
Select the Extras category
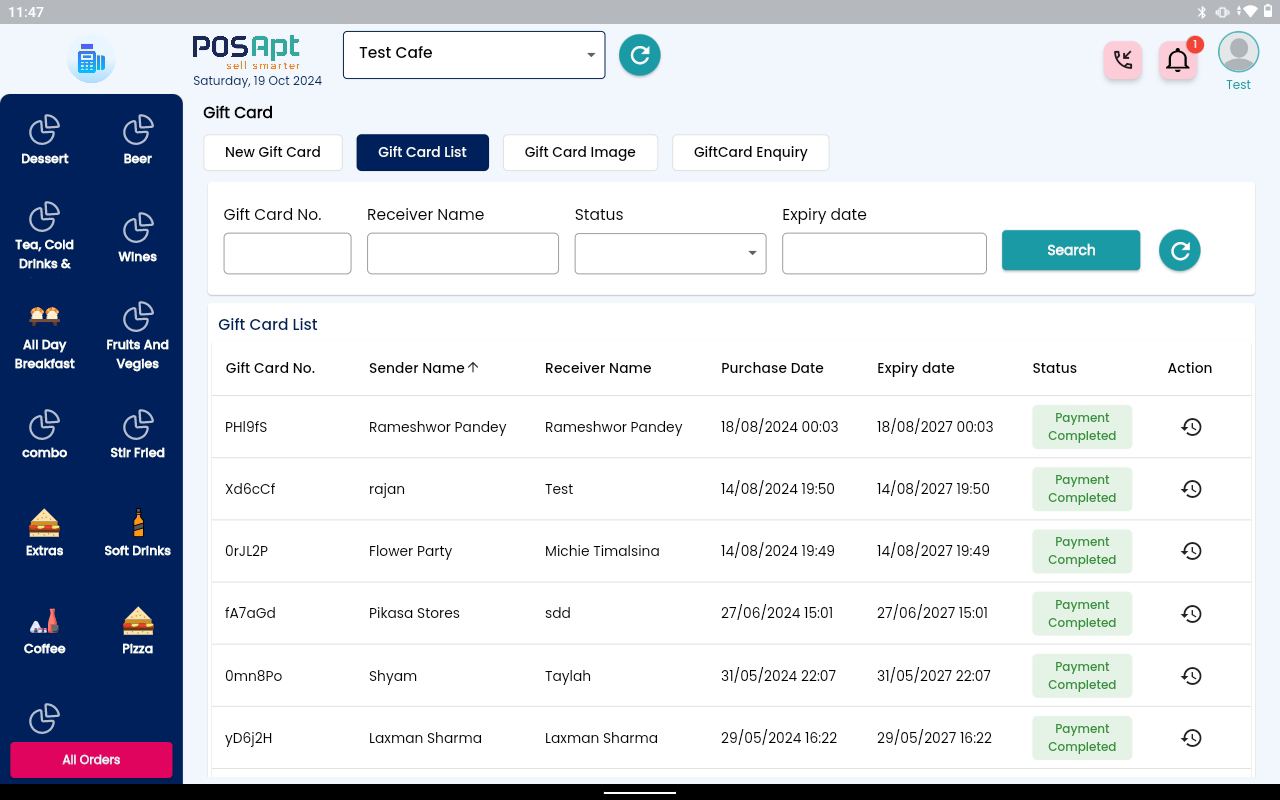click(45, 532)
